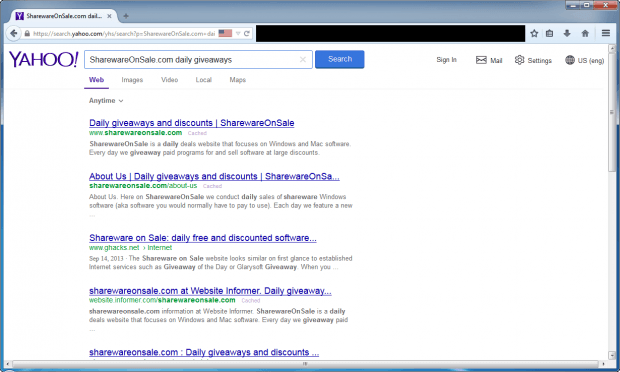Image resolution: width=620 pixels, height=372 pixels.
Task: Click the US flag icon in the address bar
Action: [225, 33]
